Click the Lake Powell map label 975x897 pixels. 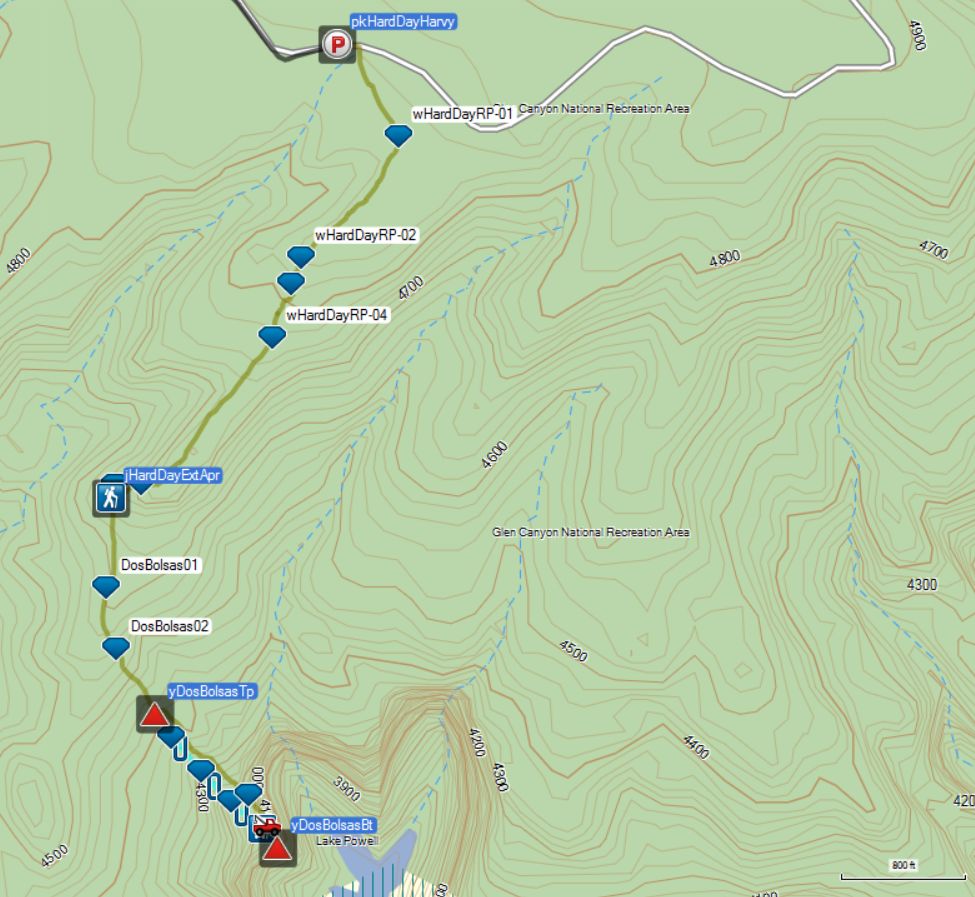click(347, 841)
